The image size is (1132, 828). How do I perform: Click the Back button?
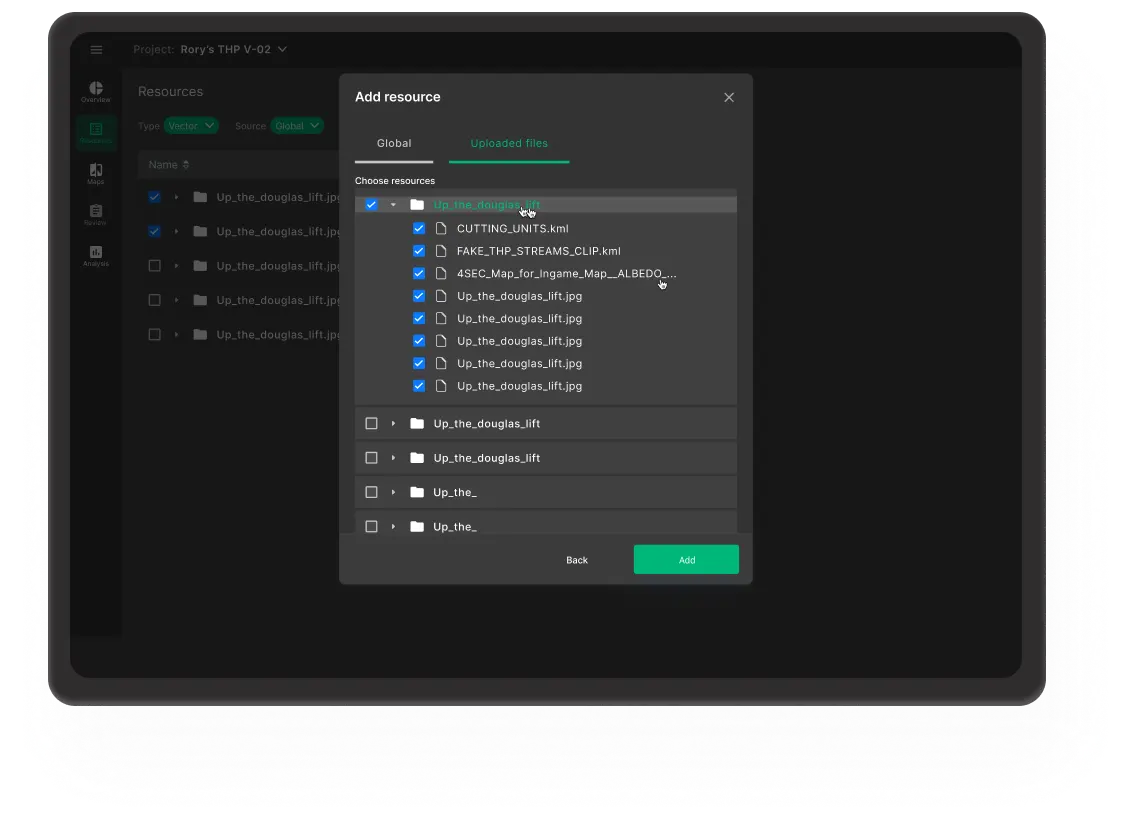tap(577, 560)
